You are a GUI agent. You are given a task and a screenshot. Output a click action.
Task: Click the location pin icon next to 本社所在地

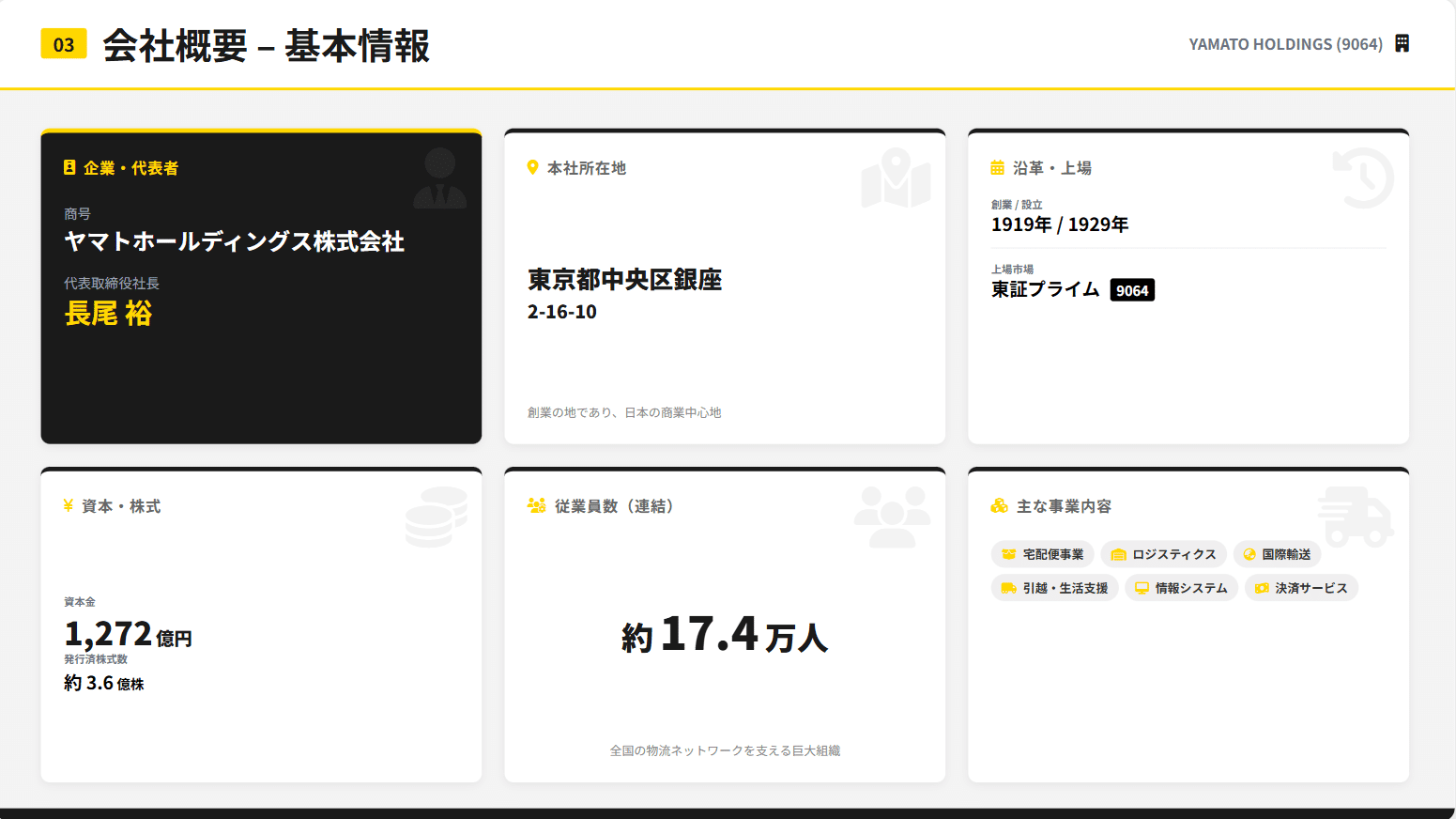click(532, 167)
